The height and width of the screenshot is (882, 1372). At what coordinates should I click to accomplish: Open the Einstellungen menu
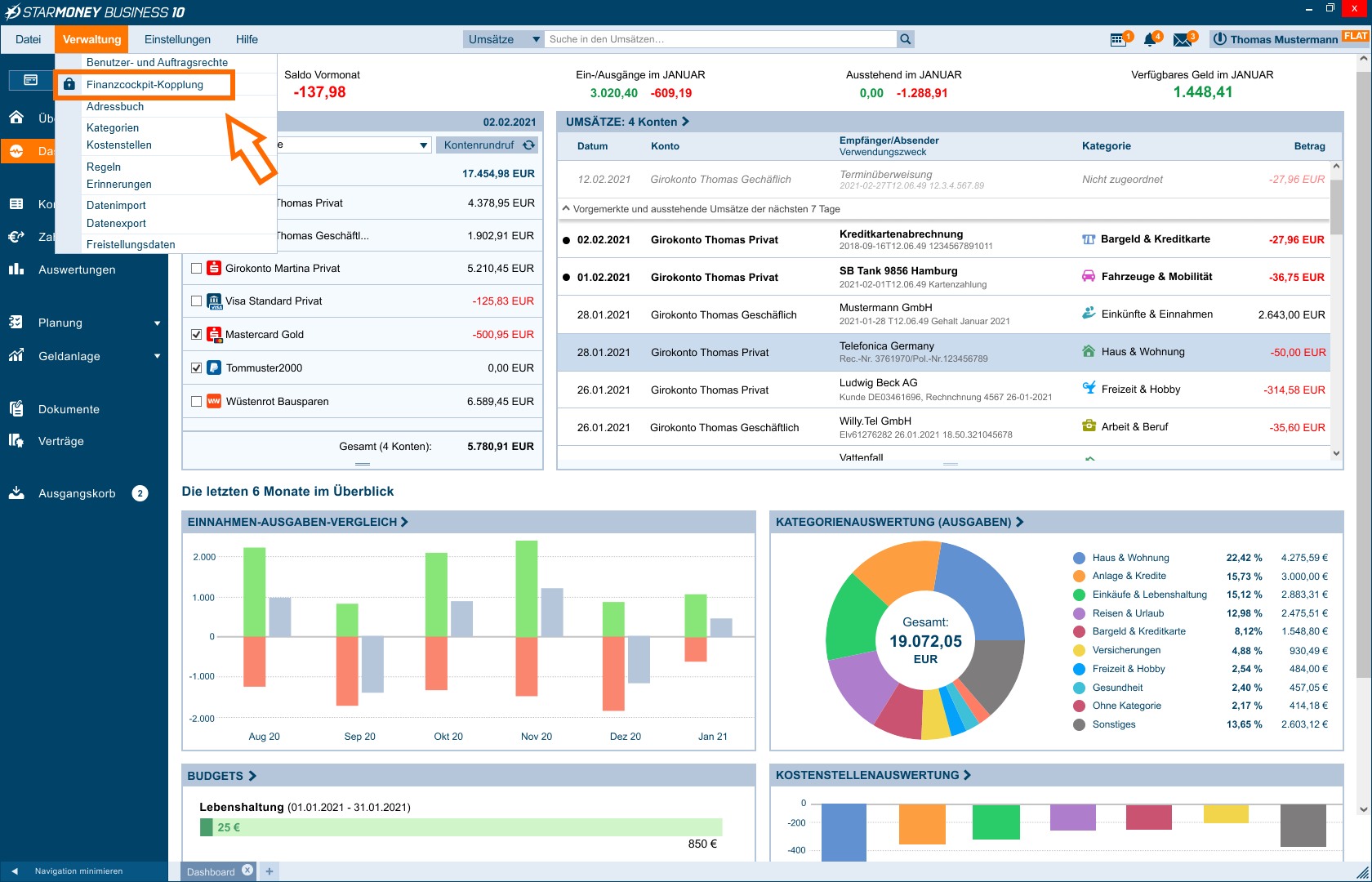click(x=177, y=39)
